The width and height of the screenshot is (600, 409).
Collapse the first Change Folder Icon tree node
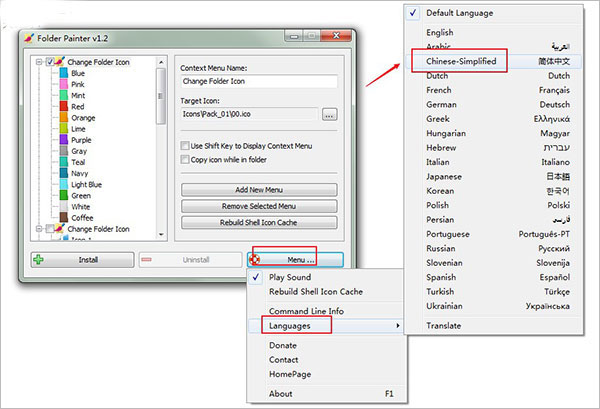point(38,62)
